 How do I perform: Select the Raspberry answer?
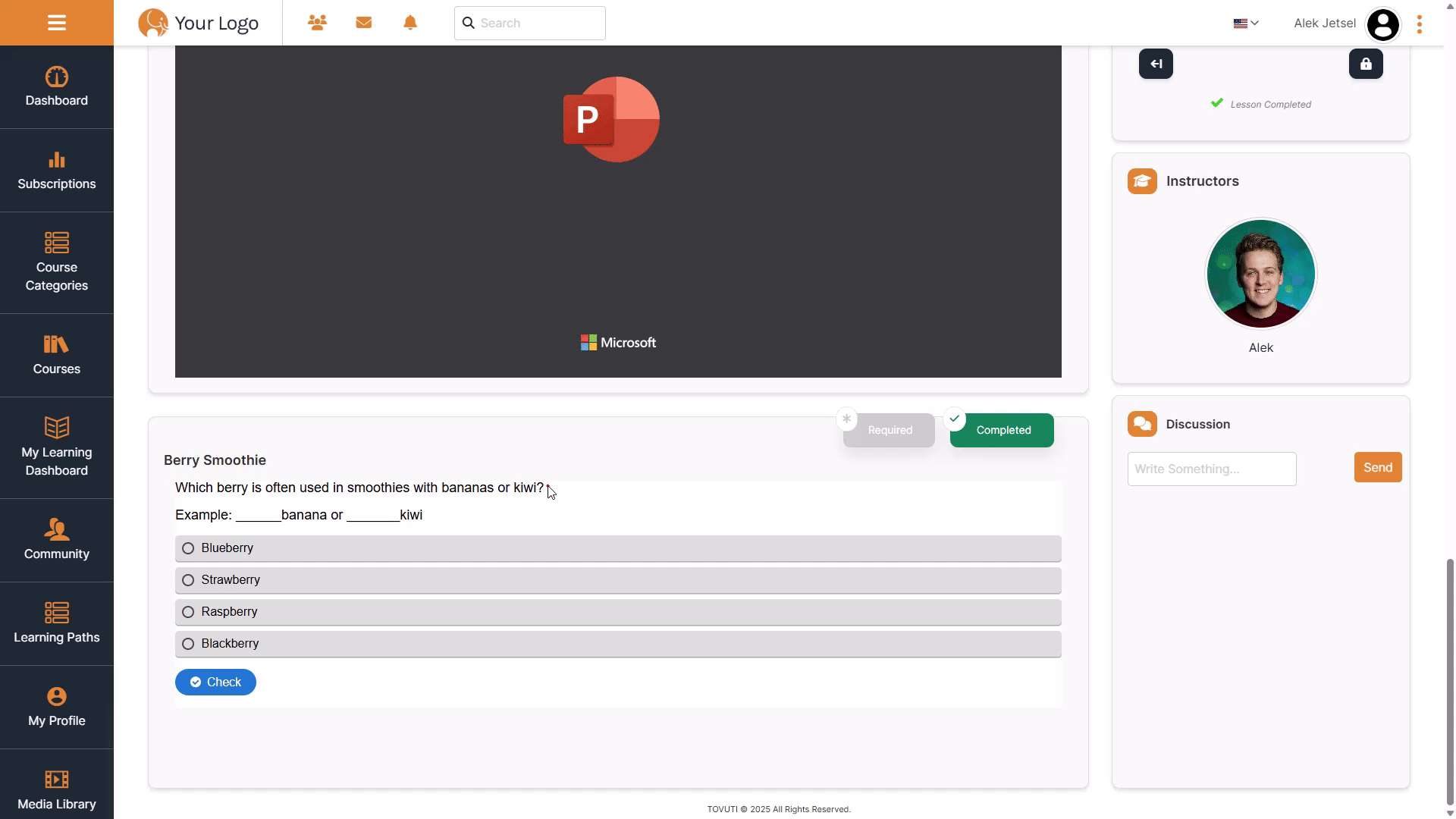(618, 612)
